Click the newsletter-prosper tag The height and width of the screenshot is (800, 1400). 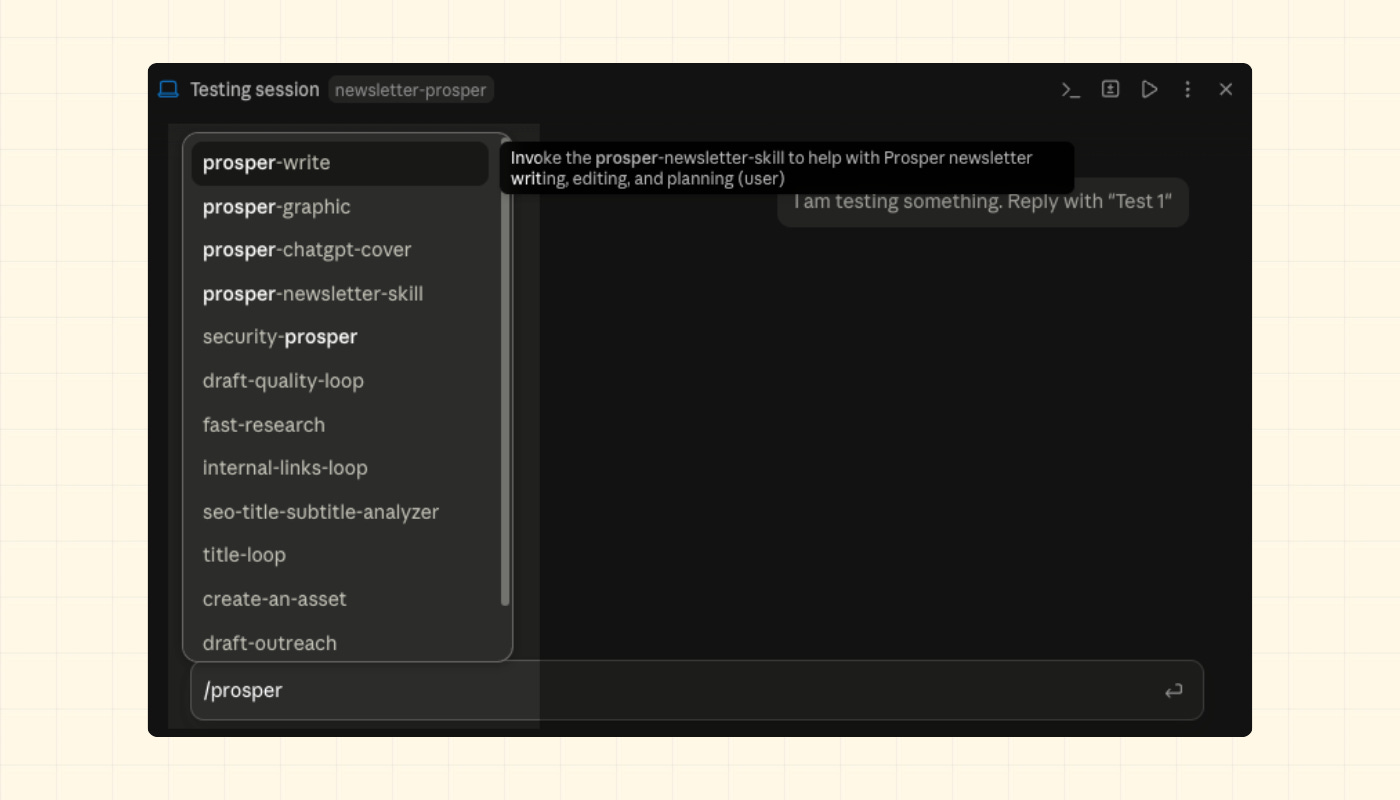411,90
